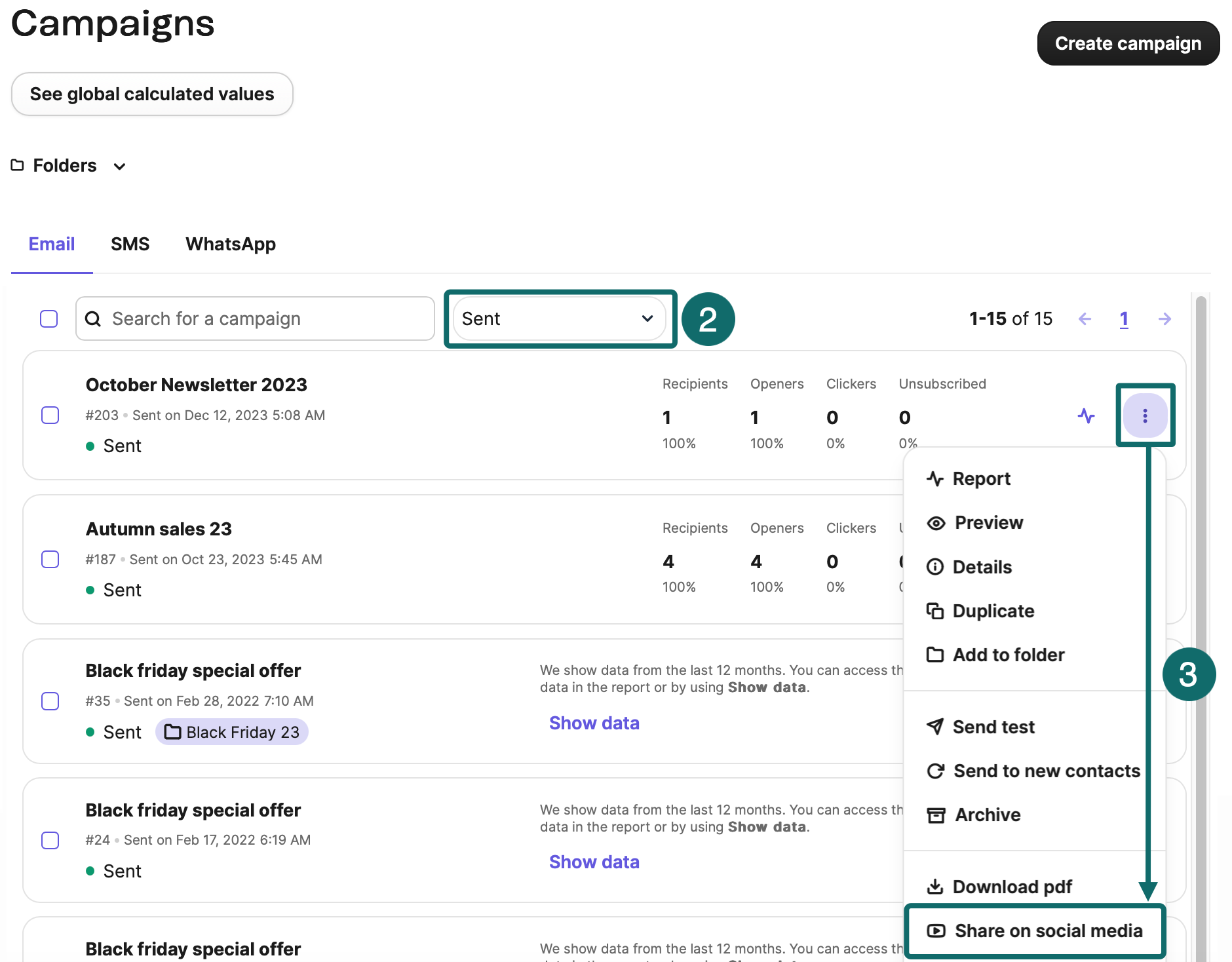Viewport: 1232px width, 962px height.
Task: Click Download pdf in the menu
Action: [x=1011, y=887]
